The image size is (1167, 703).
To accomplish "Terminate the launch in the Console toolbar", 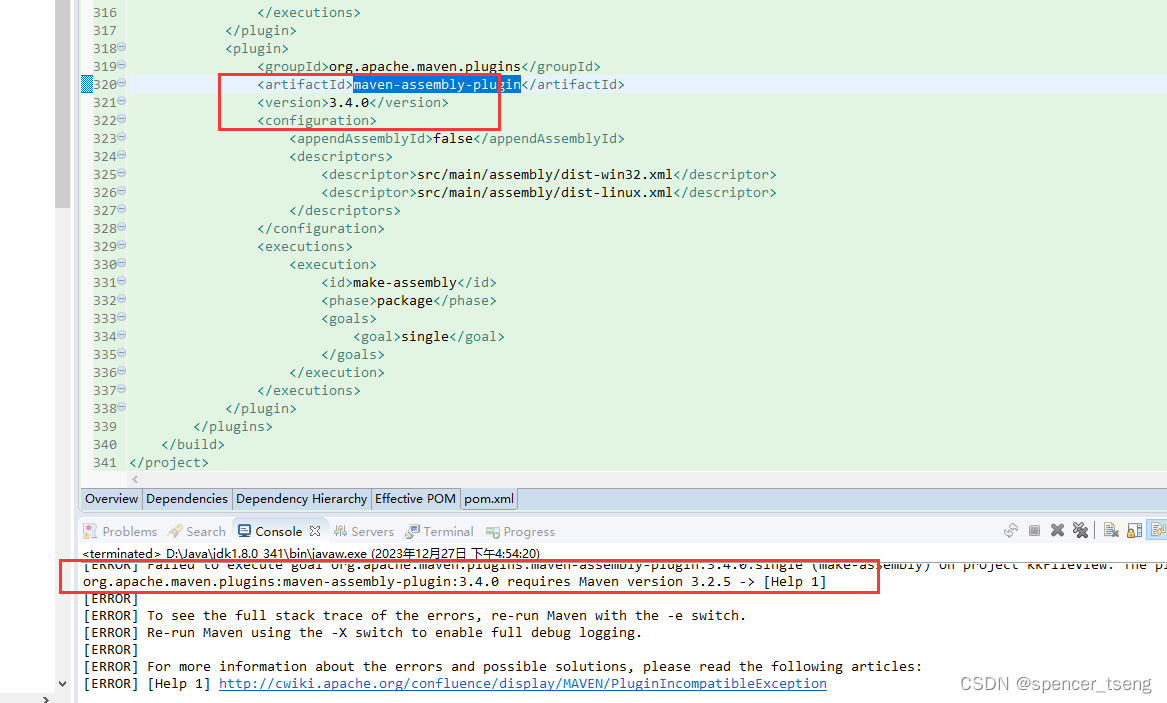I will tap(1034, 530).
